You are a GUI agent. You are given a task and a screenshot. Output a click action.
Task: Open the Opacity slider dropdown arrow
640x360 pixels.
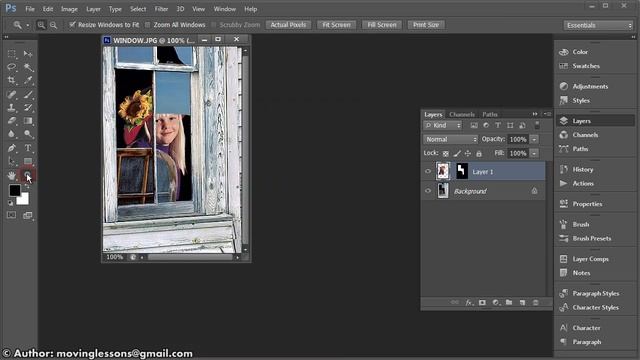click(x=534, y=140)
